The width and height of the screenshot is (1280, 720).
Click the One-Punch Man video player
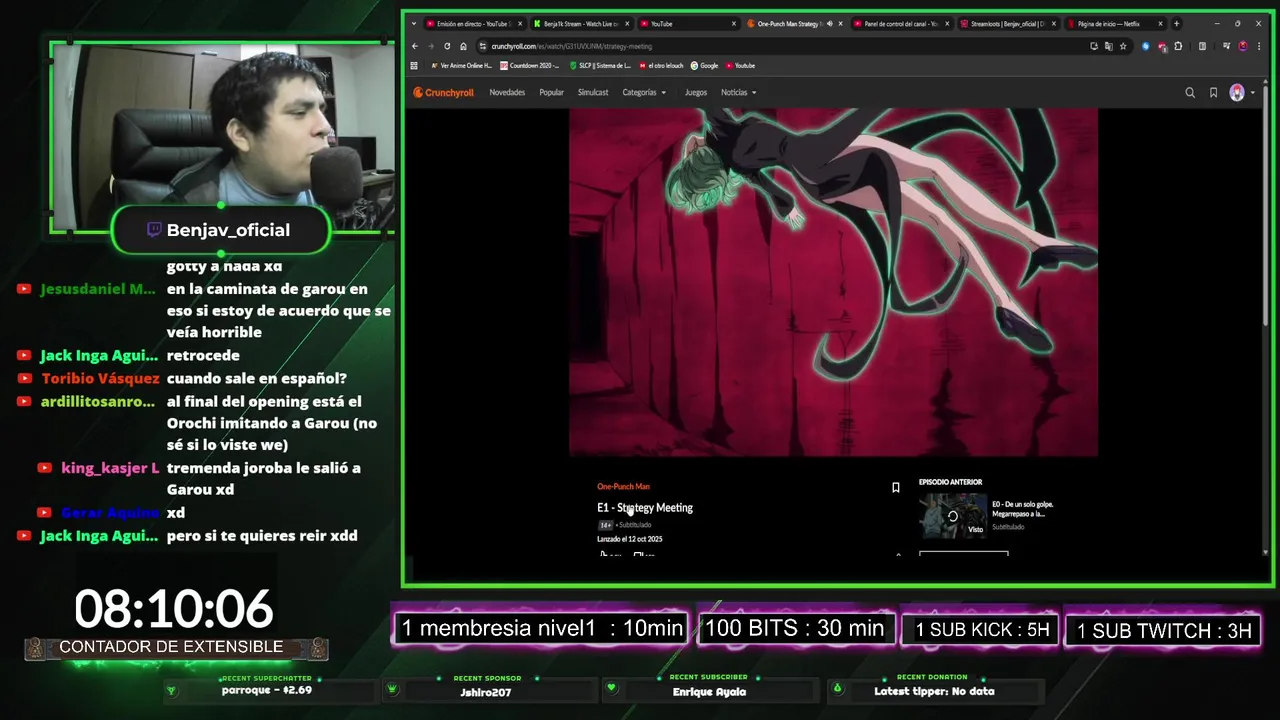coord(833,282)
